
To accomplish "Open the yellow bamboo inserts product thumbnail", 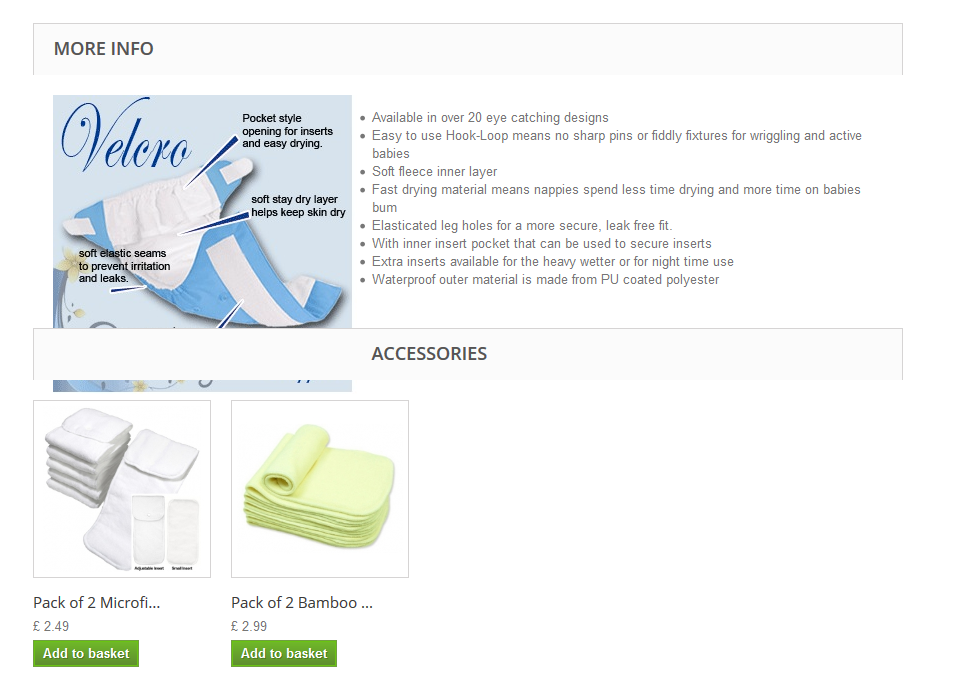I will [x=320, y=489].
